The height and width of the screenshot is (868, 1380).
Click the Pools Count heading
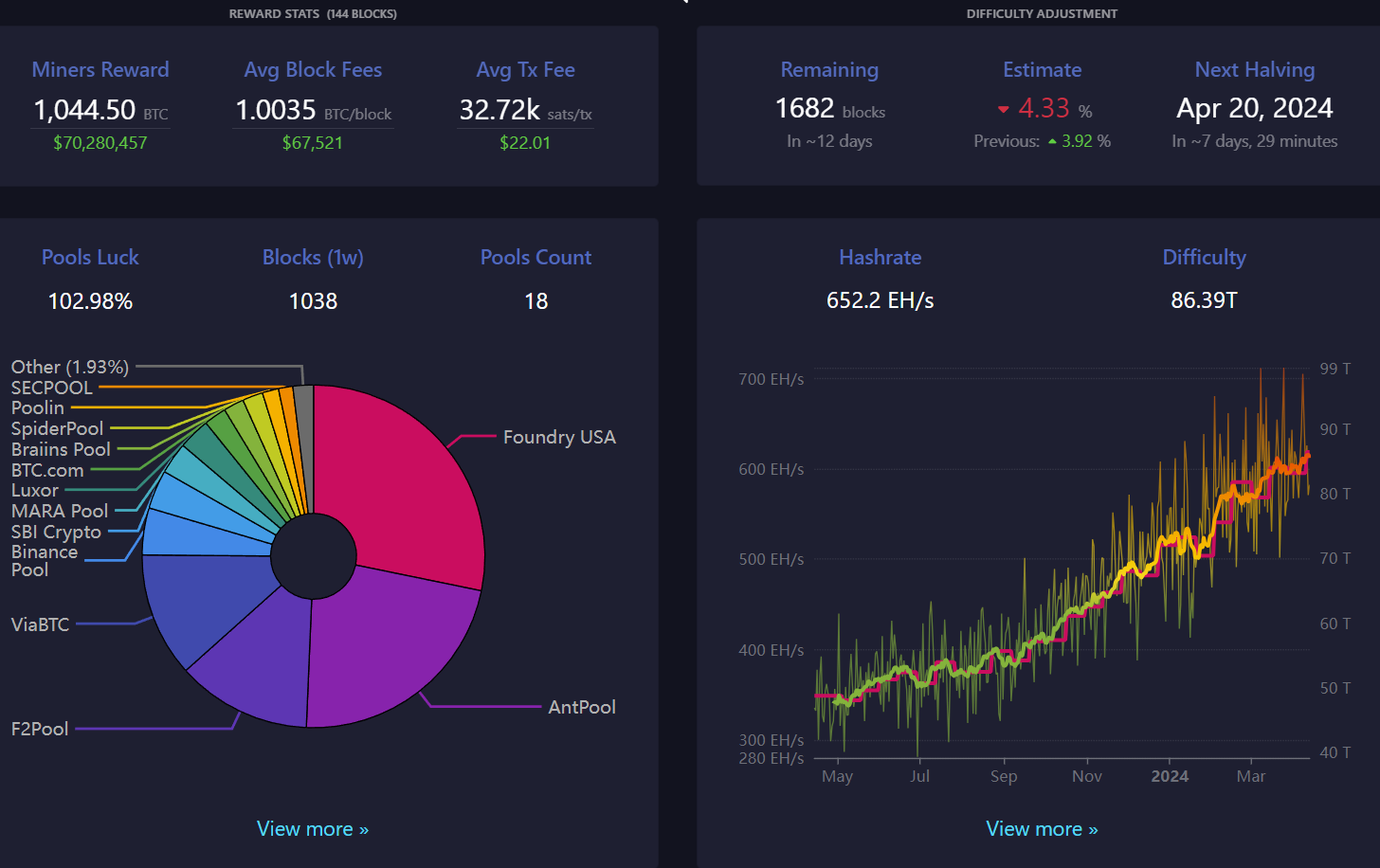(536, 258)
